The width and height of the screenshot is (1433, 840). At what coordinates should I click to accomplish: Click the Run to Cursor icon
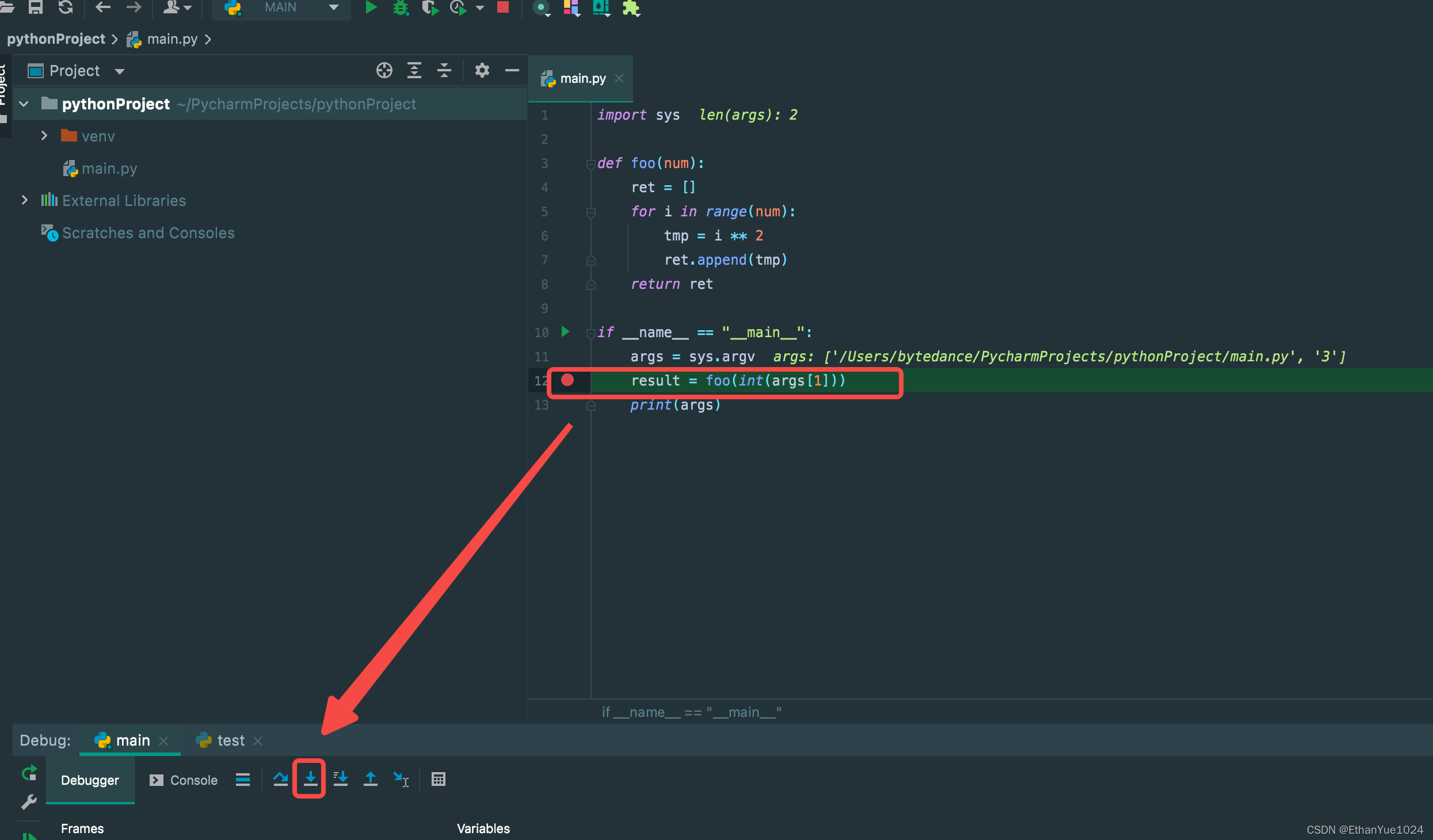pyautogui.click(x=401, y=779)
